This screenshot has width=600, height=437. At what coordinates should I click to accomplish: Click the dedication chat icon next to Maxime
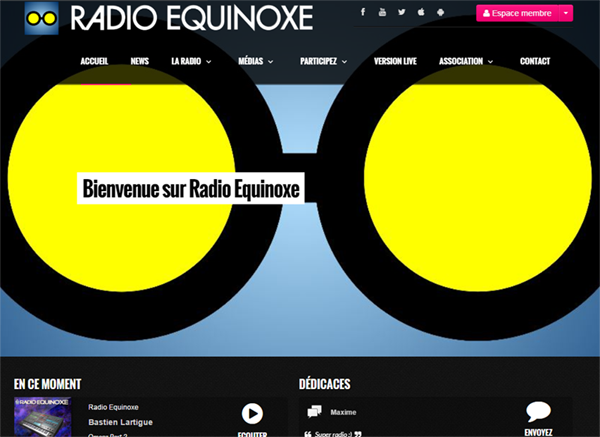click(x=315, y=412)
